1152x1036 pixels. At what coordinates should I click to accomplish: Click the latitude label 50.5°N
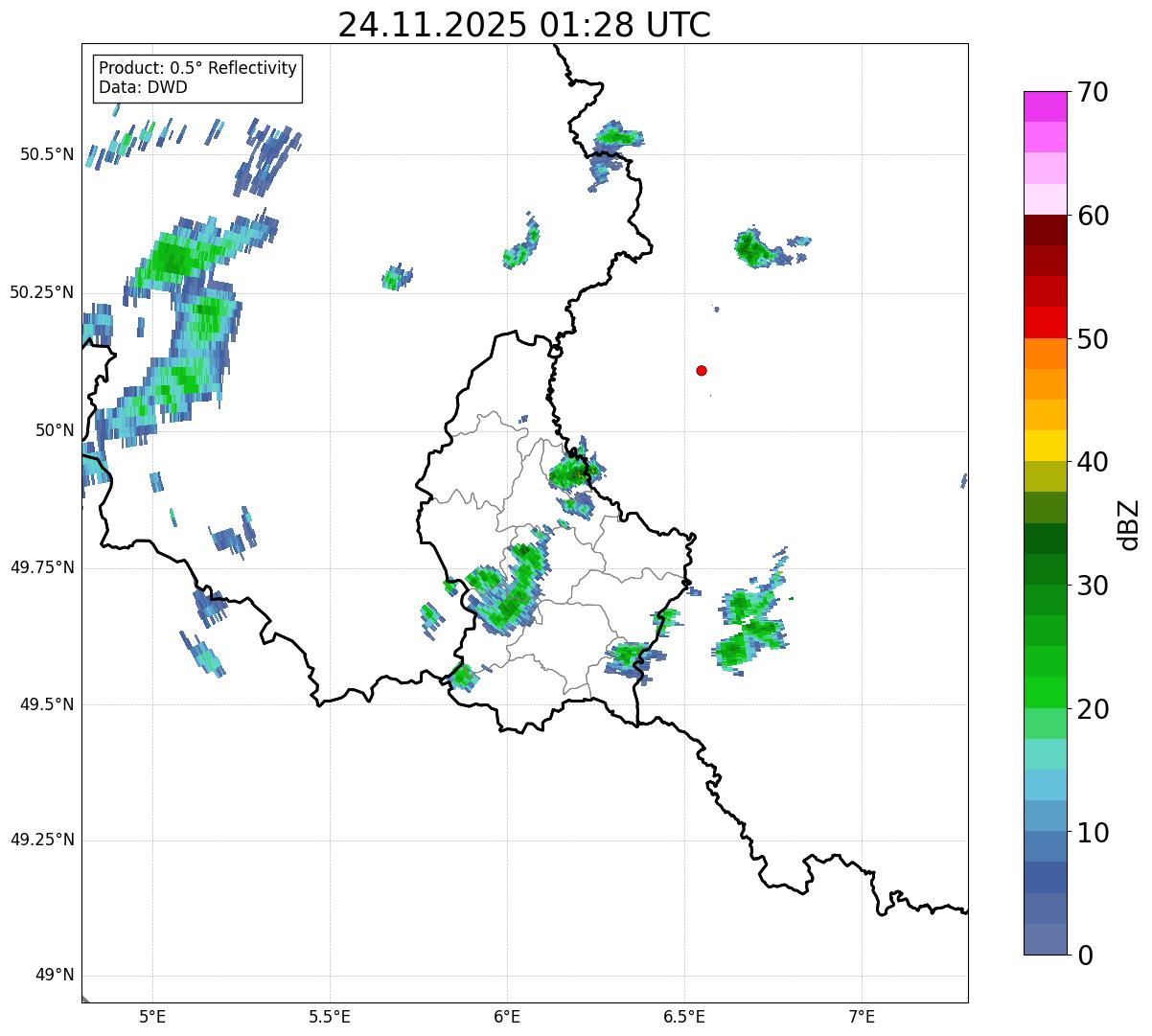[x=47, y=154]
